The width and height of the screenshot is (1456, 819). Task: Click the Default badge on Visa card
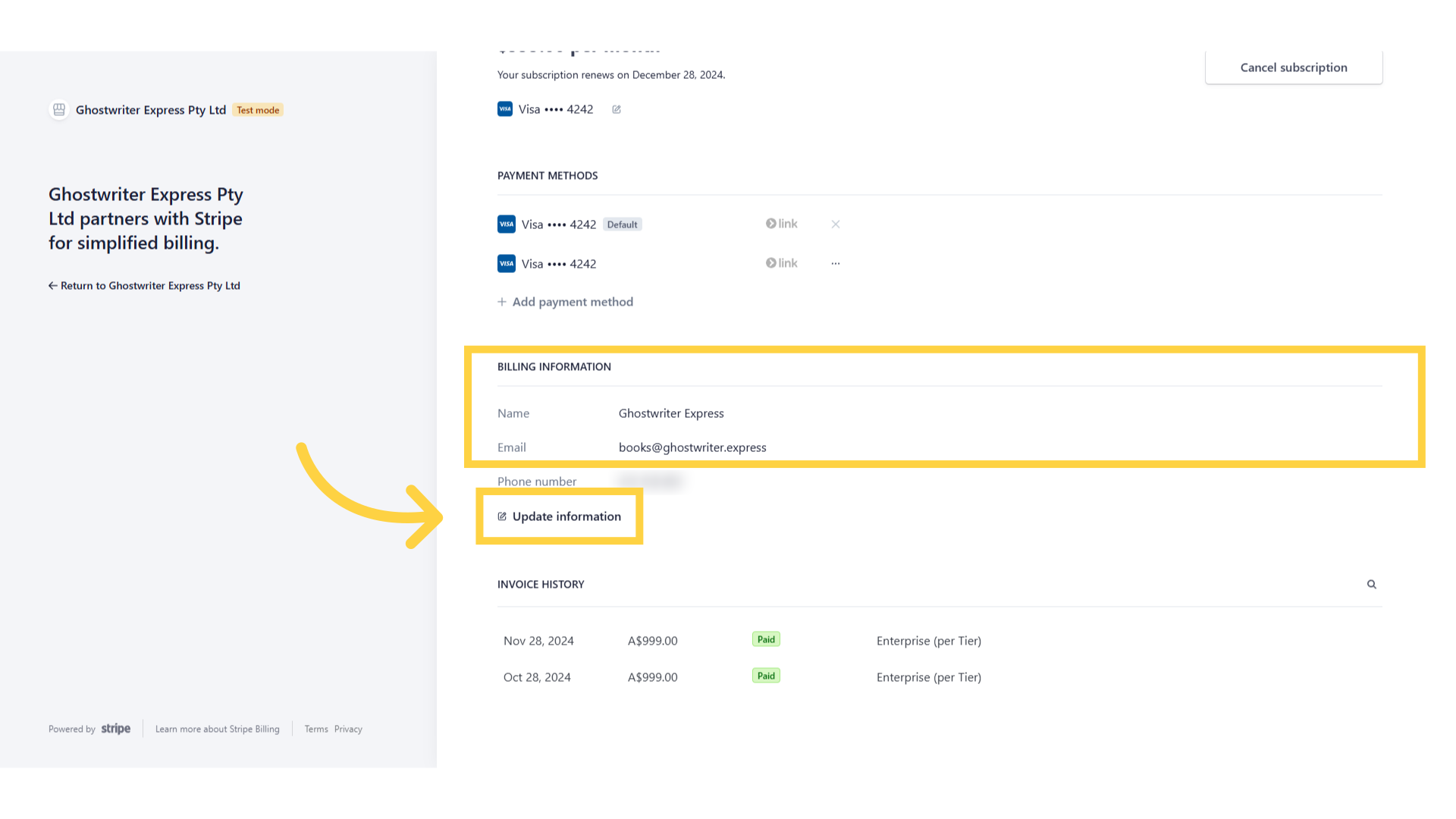point(623,224)
